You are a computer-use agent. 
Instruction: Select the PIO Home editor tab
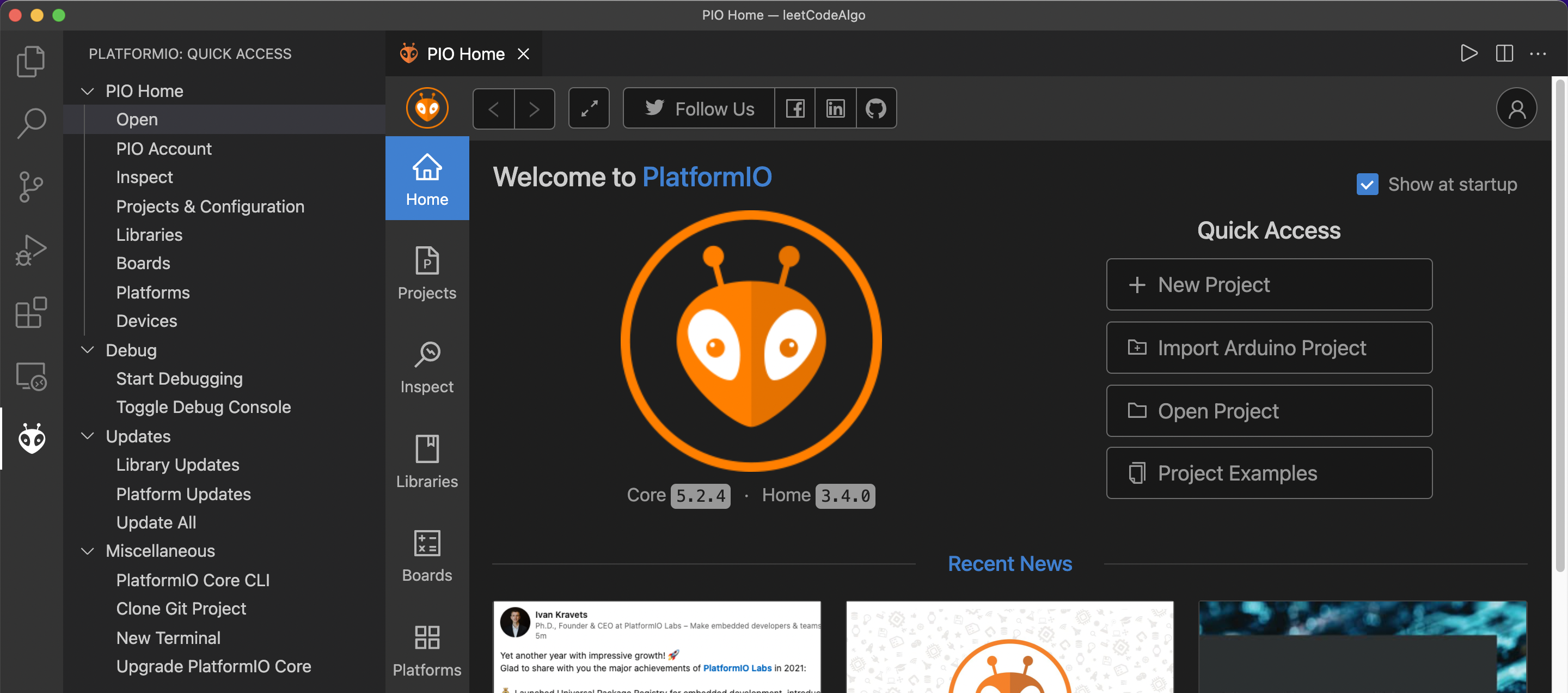(x=465, y=53)
